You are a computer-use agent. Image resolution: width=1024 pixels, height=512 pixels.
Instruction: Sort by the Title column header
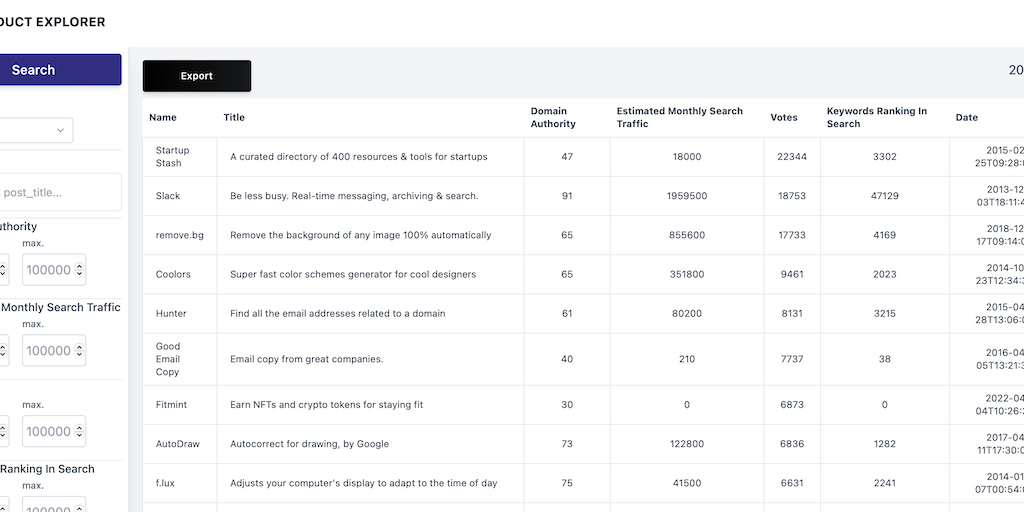pos(234,118)
